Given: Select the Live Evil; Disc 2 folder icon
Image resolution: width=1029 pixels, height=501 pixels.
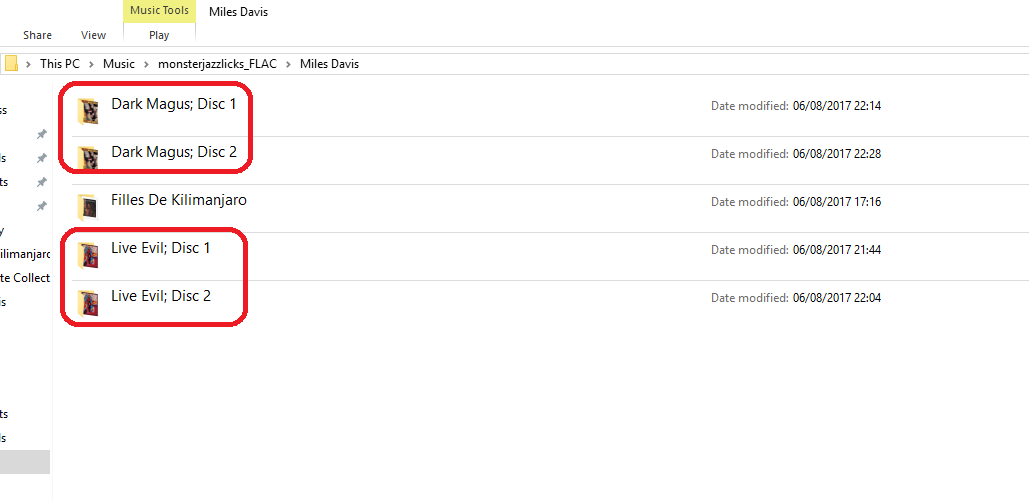Looking at the screenshot, I should 89,302.
